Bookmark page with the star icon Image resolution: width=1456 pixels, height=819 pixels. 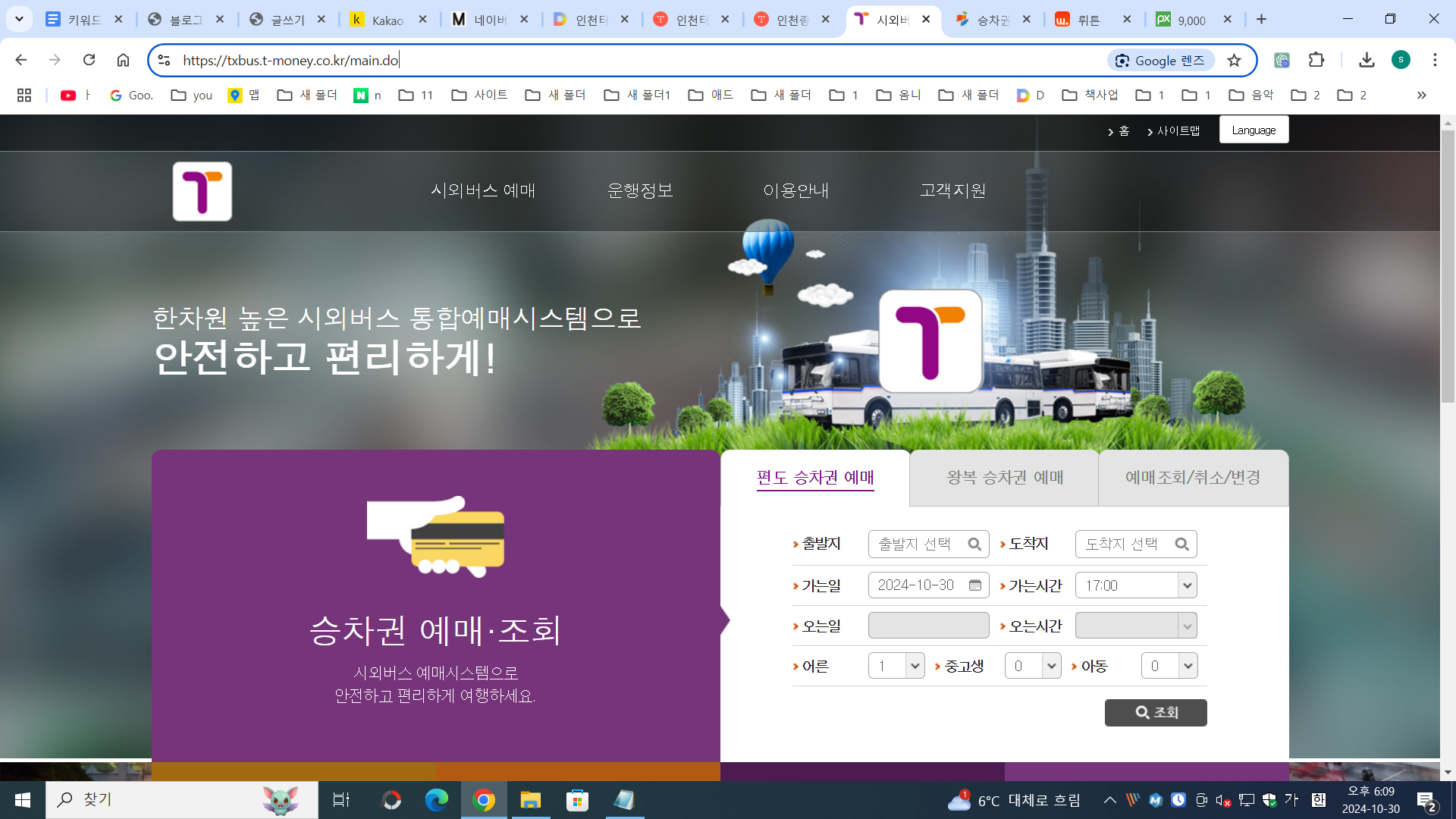[x=1235, y=61]
